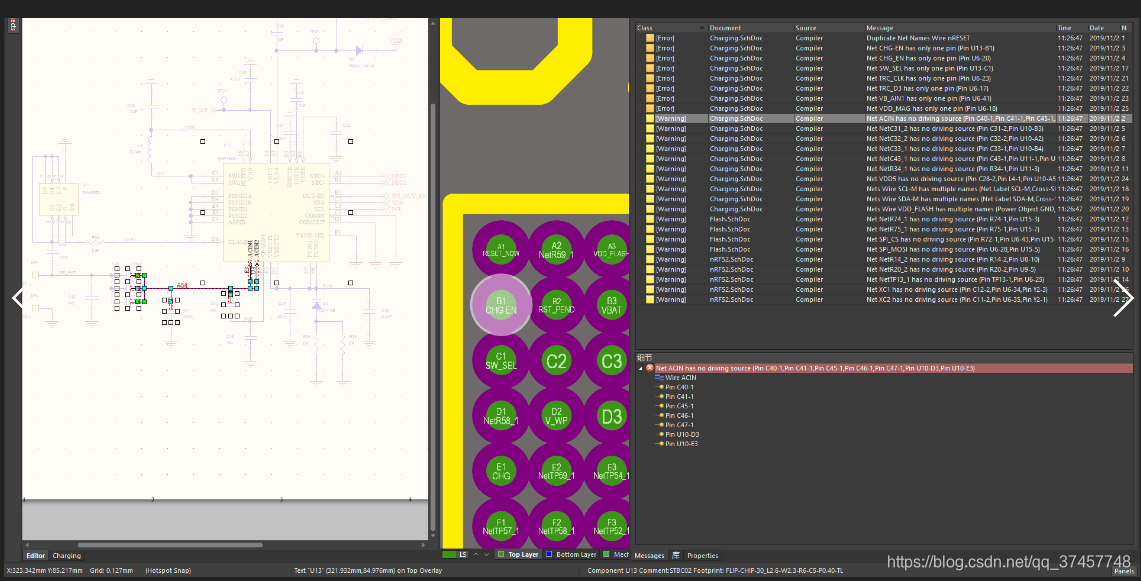Toggle the Mech layer green color box
The image size is (1141, 581).
(606, 555)
